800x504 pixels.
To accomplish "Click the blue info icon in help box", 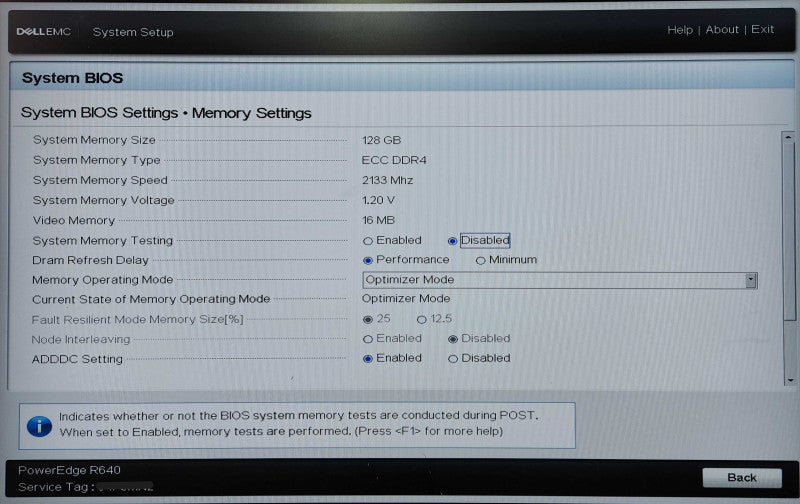I will (39, 426).
